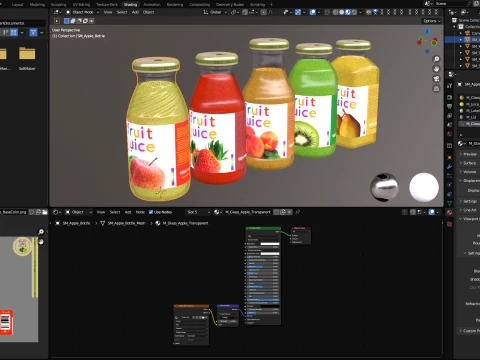
Task: Open the node editor Object shader type dropdown
Action: point(79,212)
